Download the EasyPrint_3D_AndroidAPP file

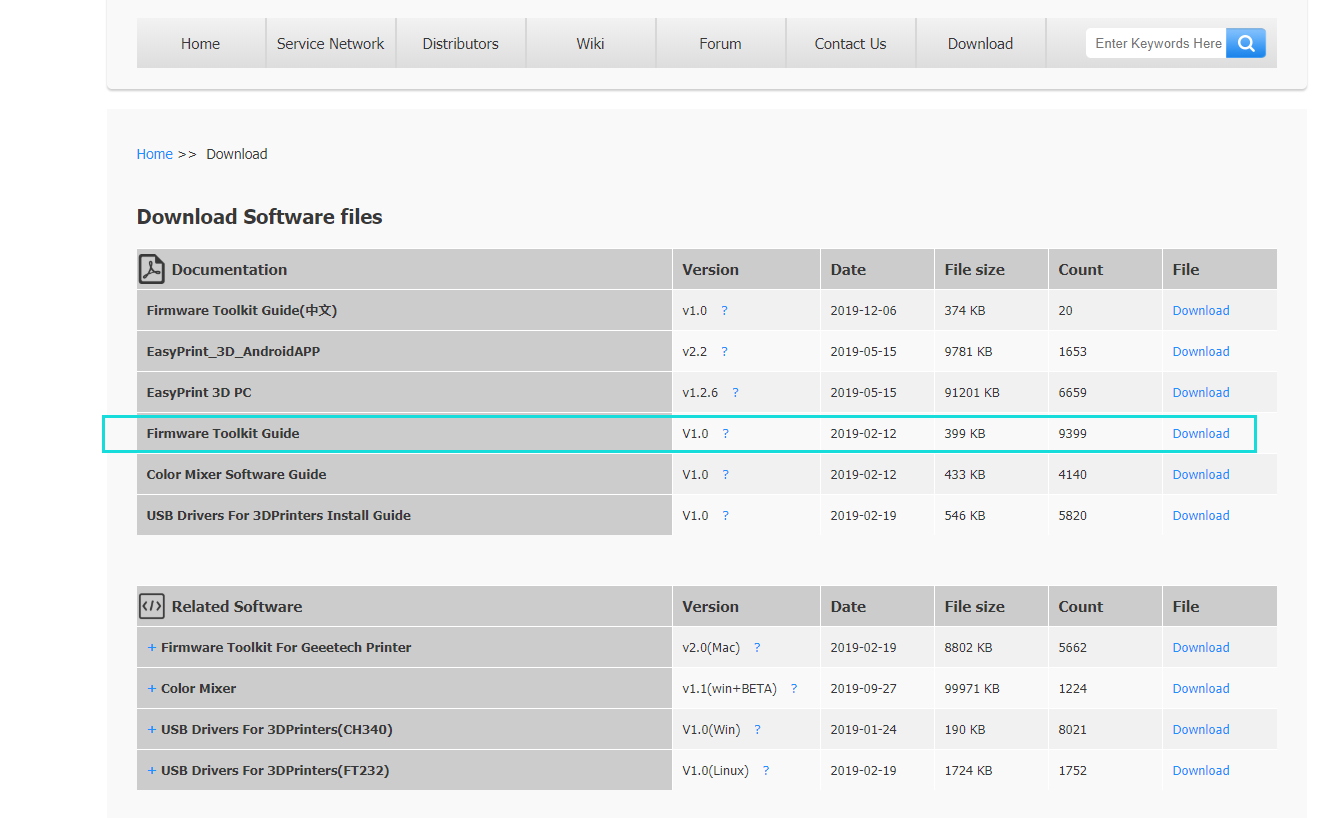click(x=1200, y=352)
